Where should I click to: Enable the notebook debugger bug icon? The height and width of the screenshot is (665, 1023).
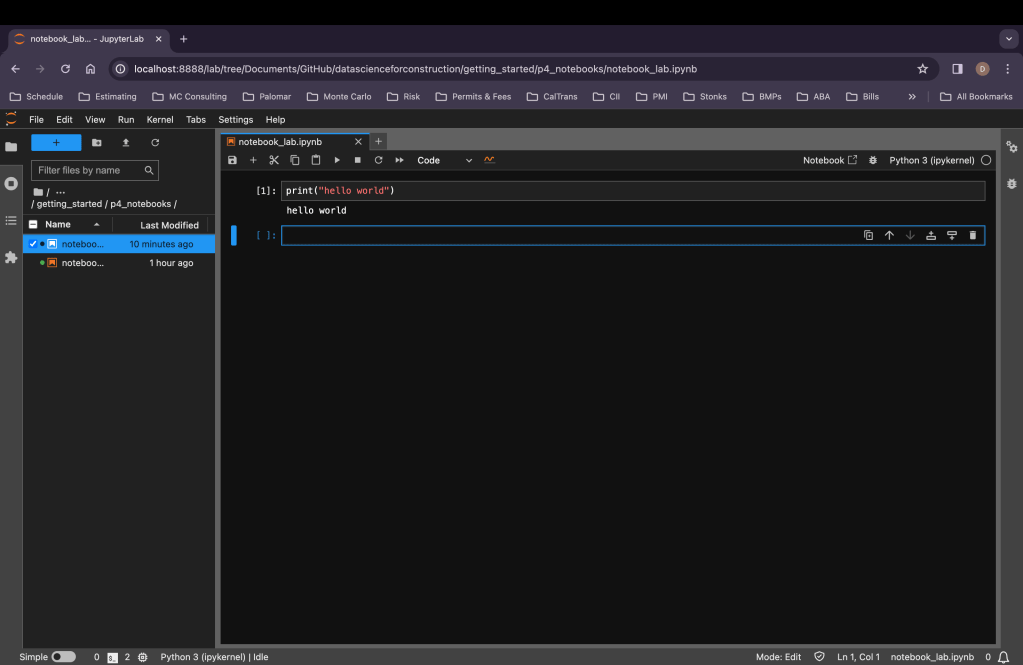coord(873,160)
